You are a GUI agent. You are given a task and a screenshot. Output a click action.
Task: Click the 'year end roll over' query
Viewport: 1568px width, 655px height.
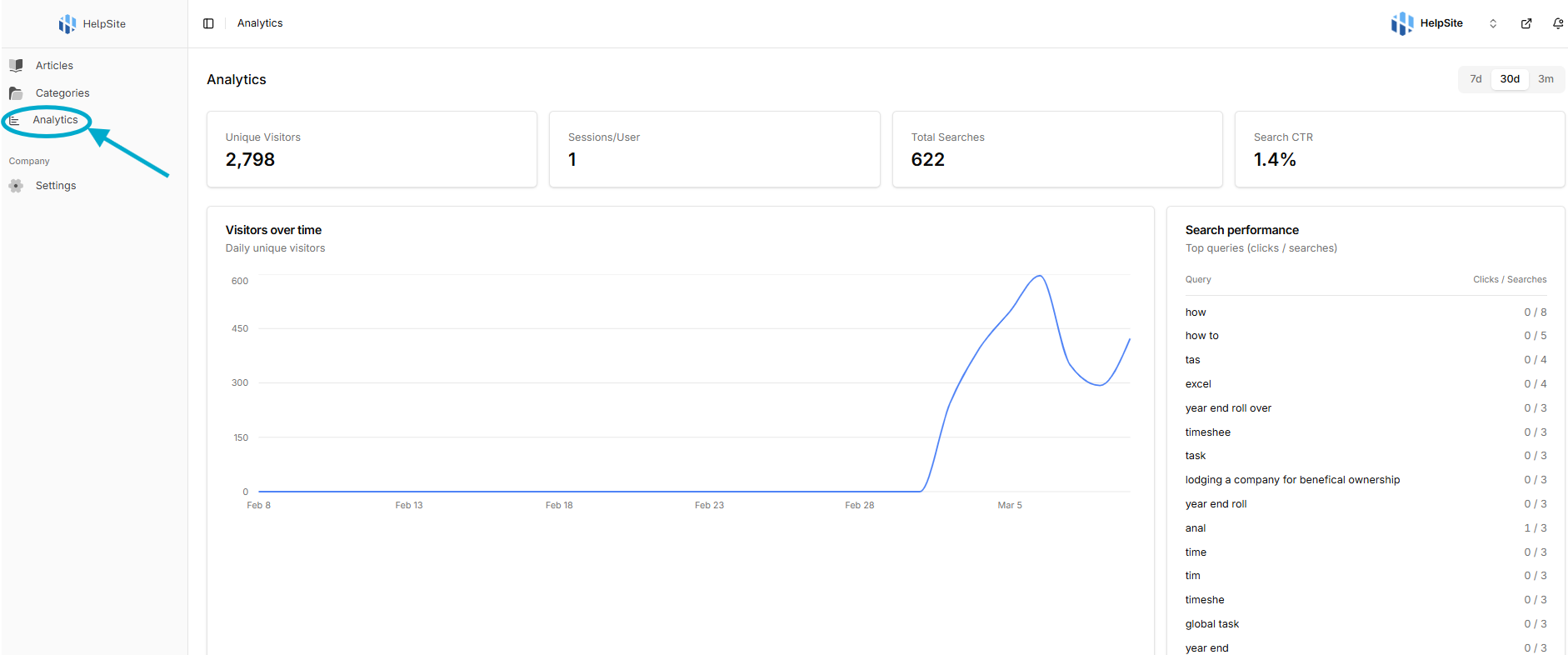pyautogui.click(x=1228, y=408)
